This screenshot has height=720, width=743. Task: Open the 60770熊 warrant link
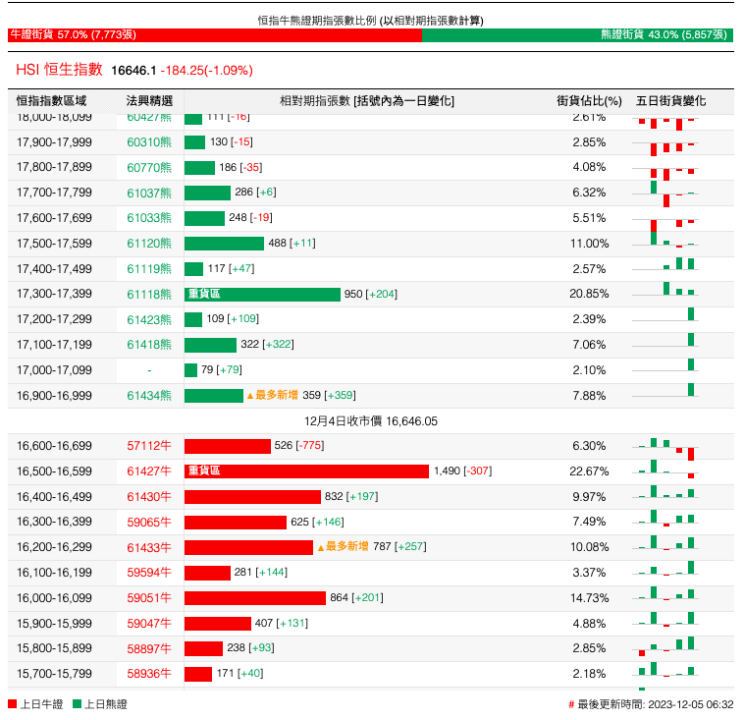[149, 167]
